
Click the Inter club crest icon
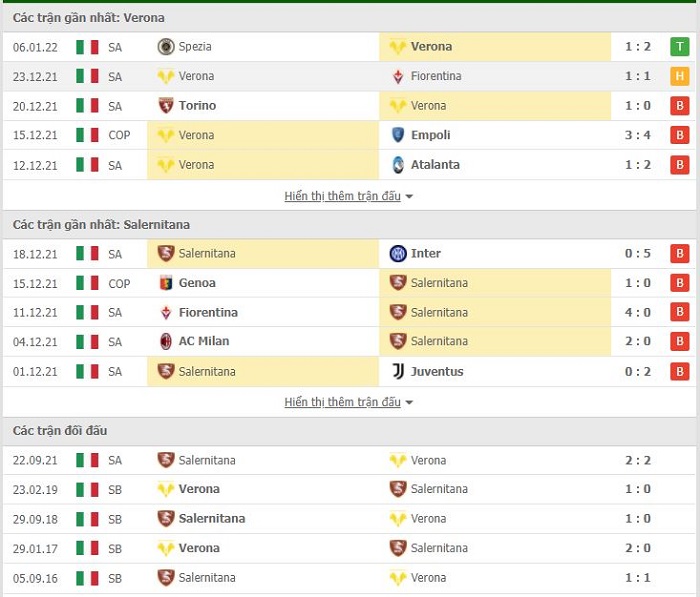398,254
